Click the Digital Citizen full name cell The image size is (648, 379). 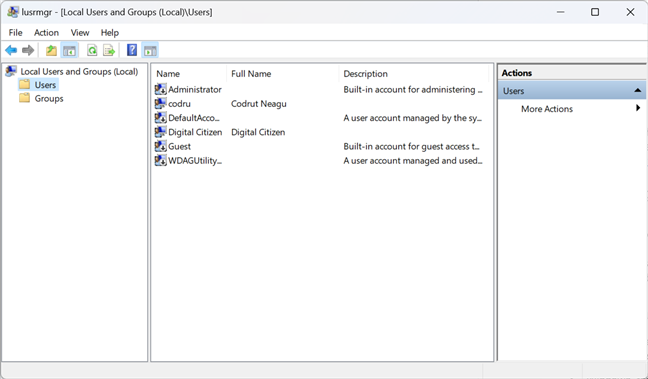tap(258, 132)
